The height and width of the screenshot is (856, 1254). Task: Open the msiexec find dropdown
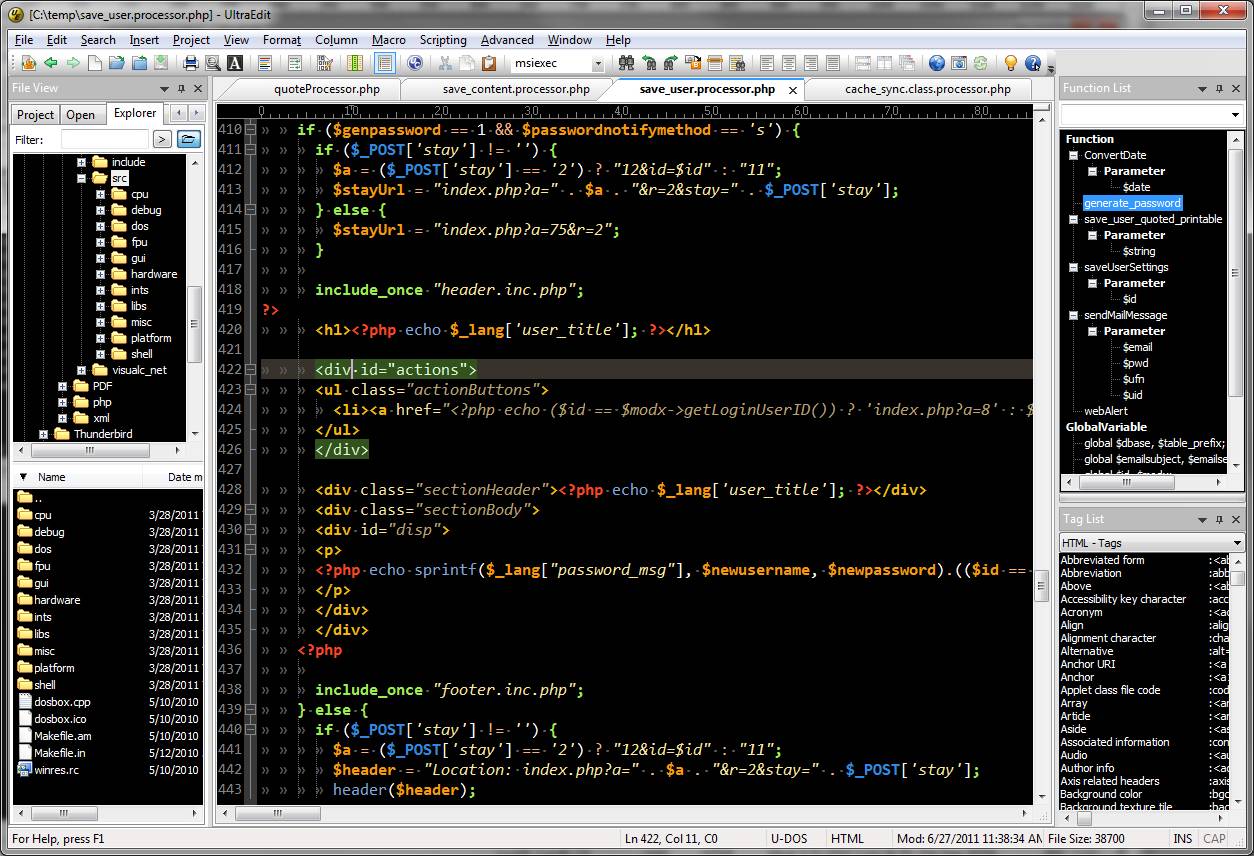[598, 64]
